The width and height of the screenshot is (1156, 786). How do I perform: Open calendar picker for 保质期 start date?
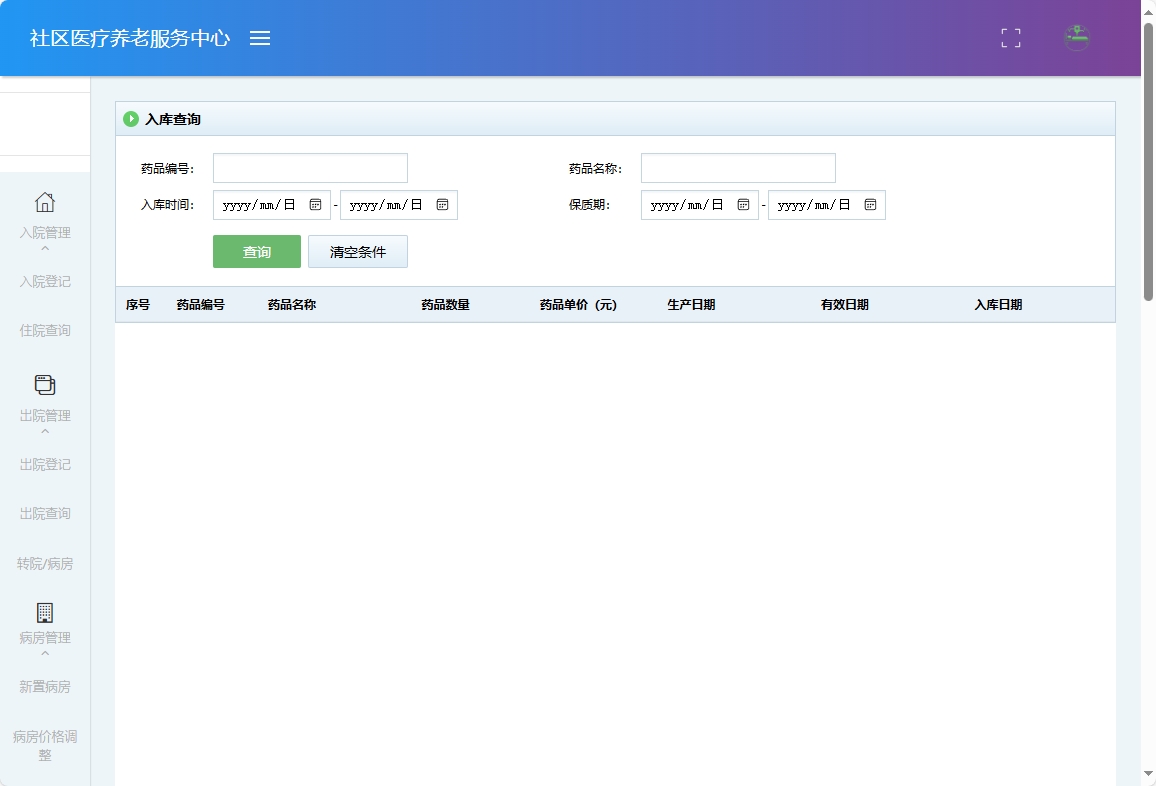742,204
